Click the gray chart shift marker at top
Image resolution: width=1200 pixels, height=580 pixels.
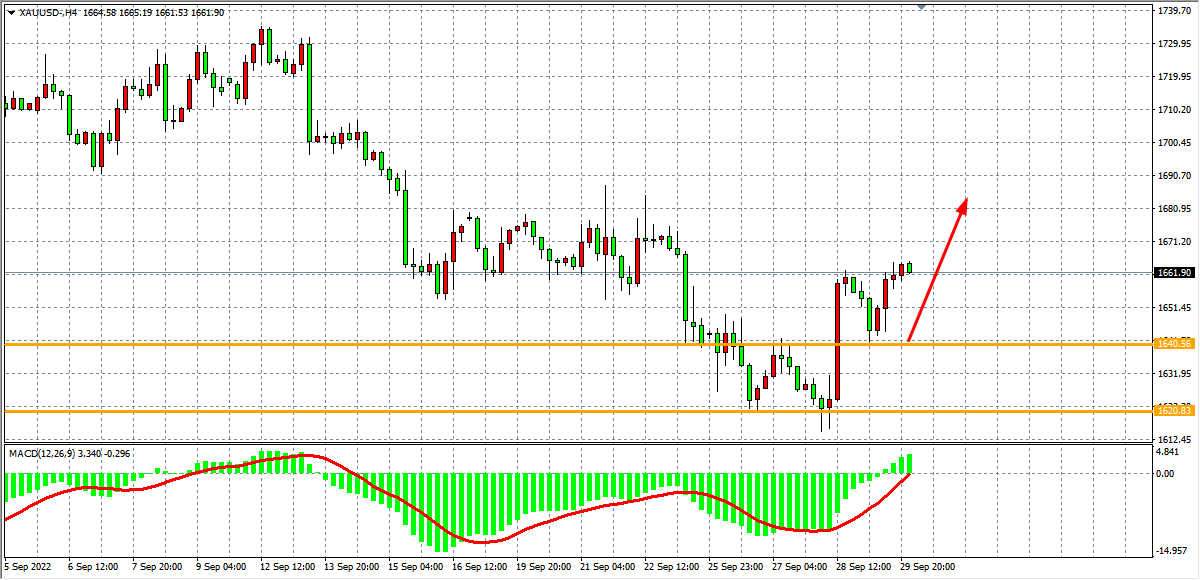click(x=922, y=6)
